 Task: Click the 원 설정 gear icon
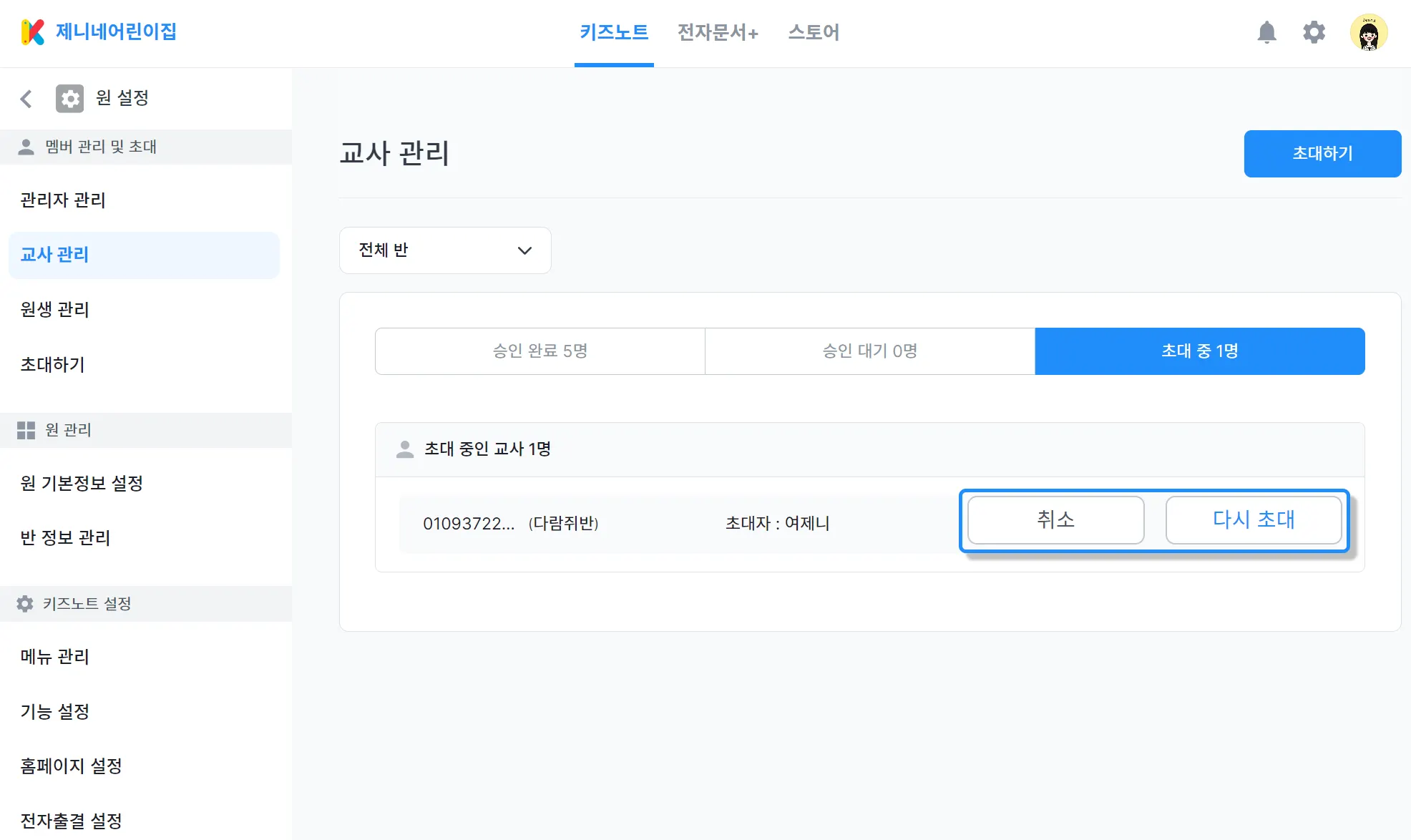(x=69, y=99)
